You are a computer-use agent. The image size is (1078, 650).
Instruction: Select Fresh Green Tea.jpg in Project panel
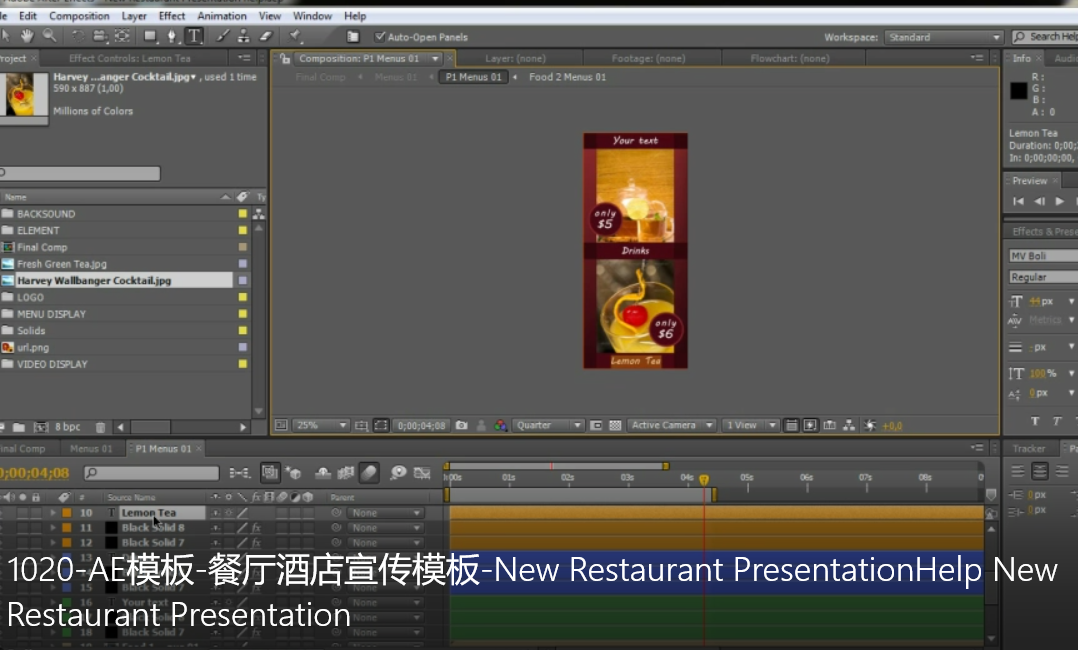tap(62, 264)
